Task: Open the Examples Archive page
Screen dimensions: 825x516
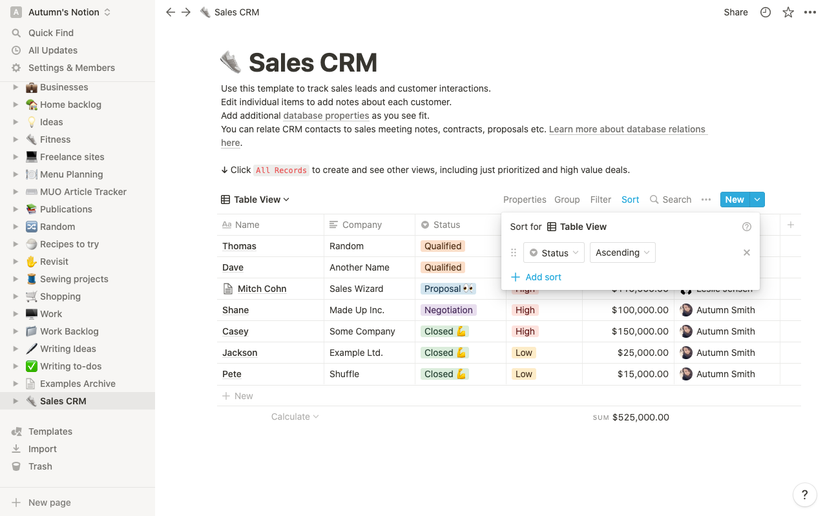Action: 77,383
